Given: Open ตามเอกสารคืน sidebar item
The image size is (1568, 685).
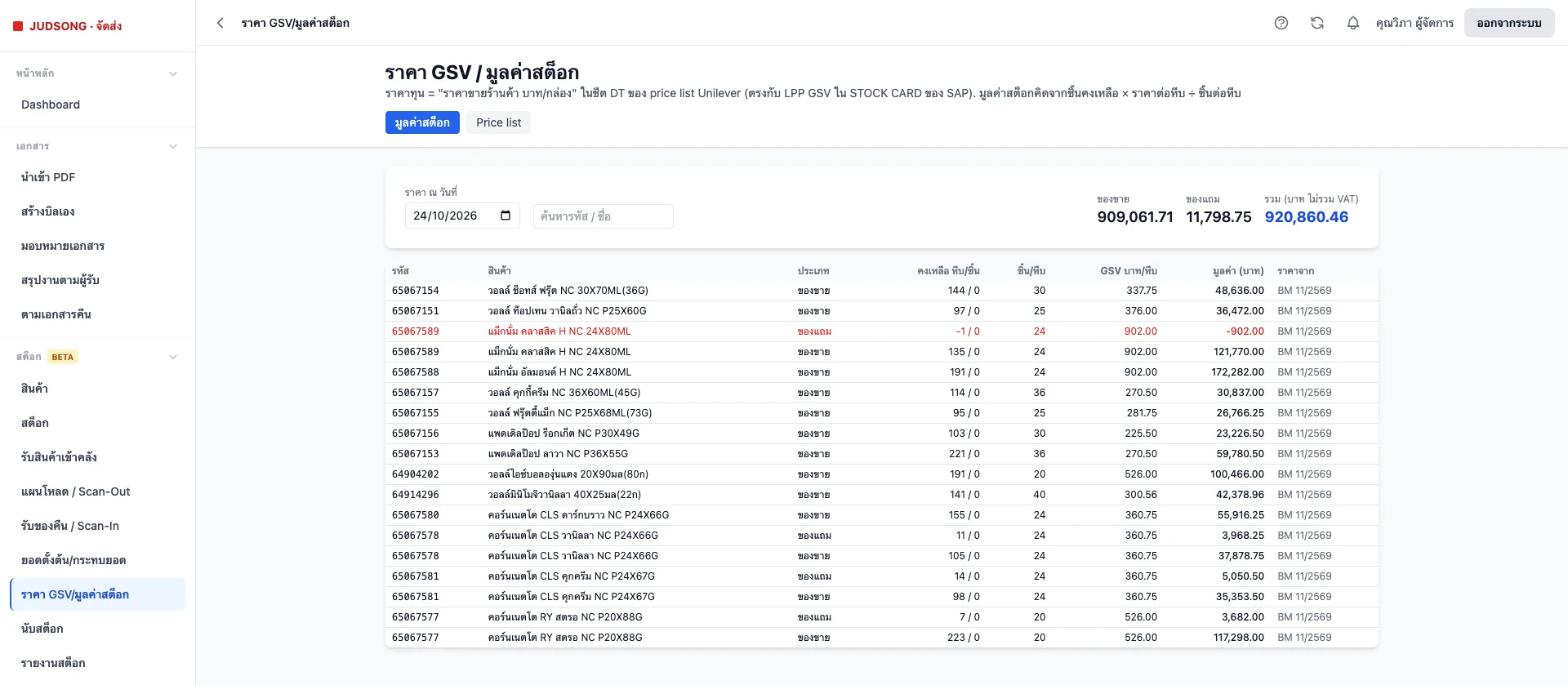Looking at the screenshot, I should click(97, 314).
